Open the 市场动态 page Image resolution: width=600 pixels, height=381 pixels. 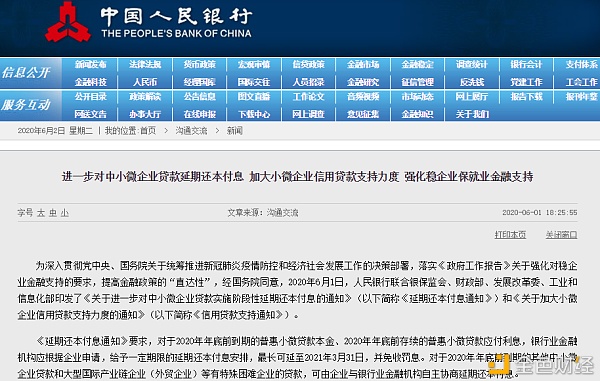click(x=417, y=96)
